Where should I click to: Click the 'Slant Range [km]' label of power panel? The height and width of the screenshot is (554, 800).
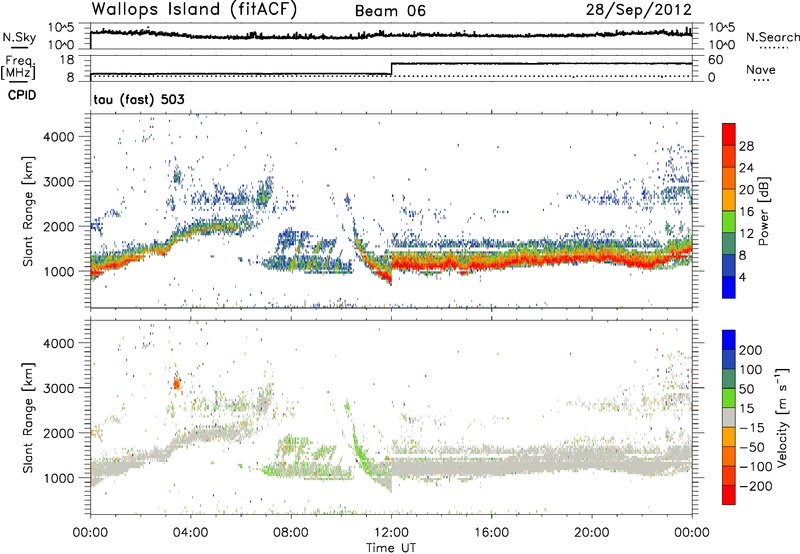(29, 211)
